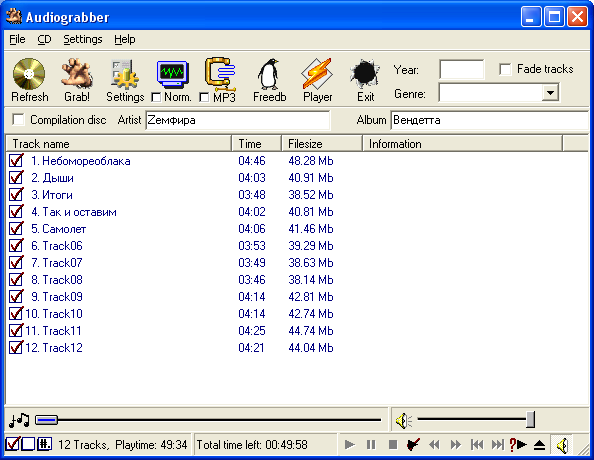Image resolution: width=594 pixels, height=460 pixels.
Task: Open the Genre dropdown list
Action: (550, 92)
